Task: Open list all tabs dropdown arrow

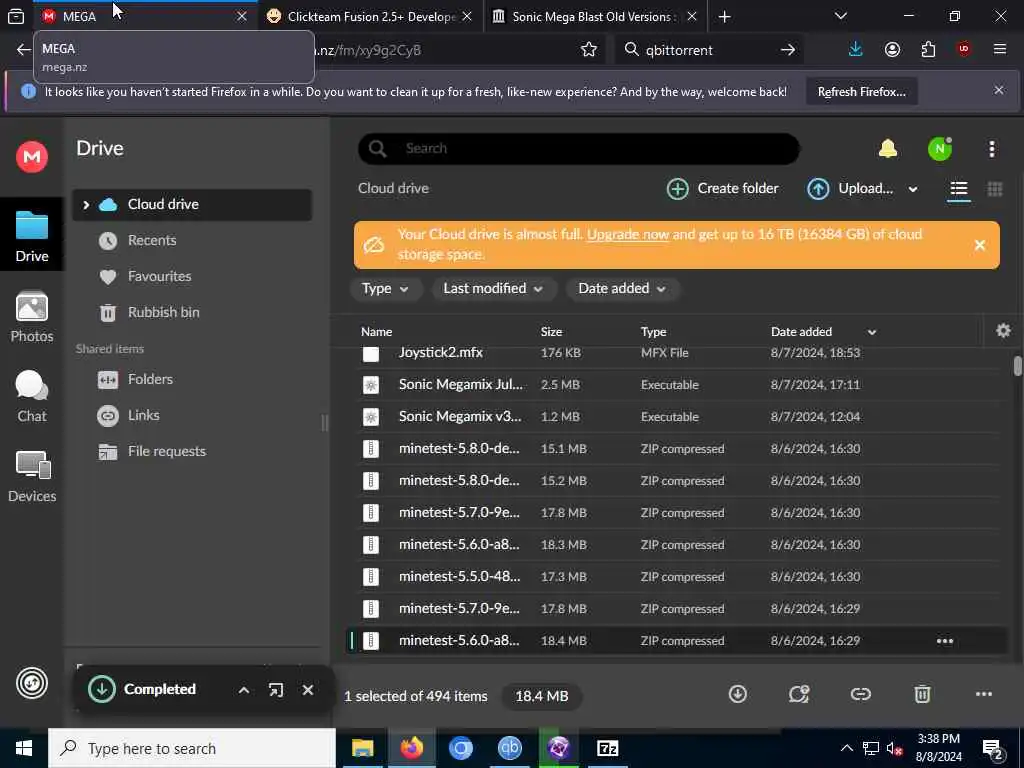Action: pos(840,16)
